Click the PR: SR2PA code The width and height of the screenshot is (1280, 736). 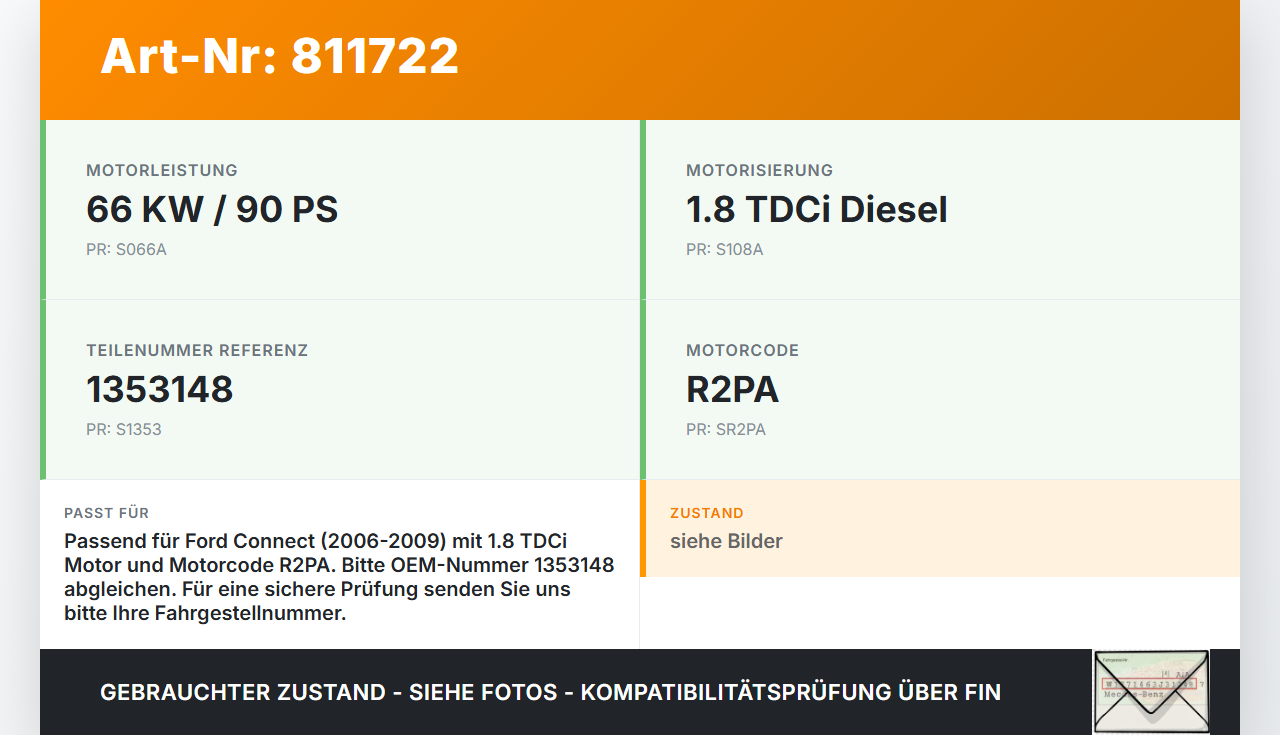coord(726,430)
